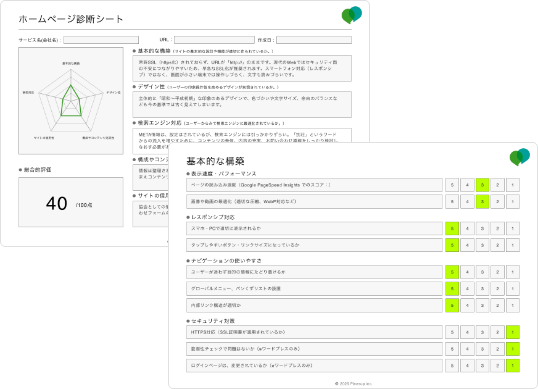
Task: Select score 5 for ログインページ row
Action: click(452, 366)
